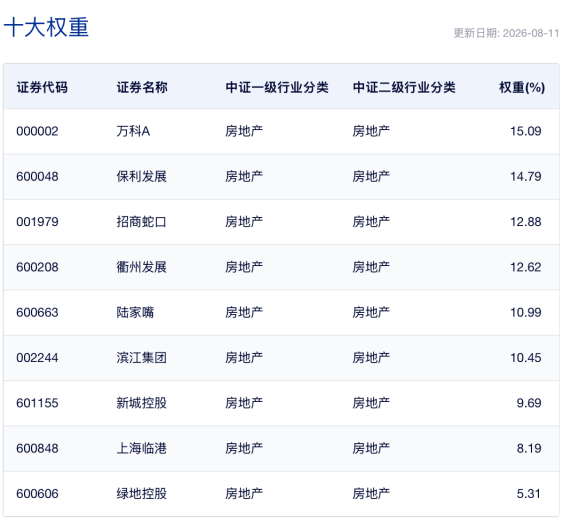Click the 证券名称 column header
Screen dimensions: 571x531
142,87
